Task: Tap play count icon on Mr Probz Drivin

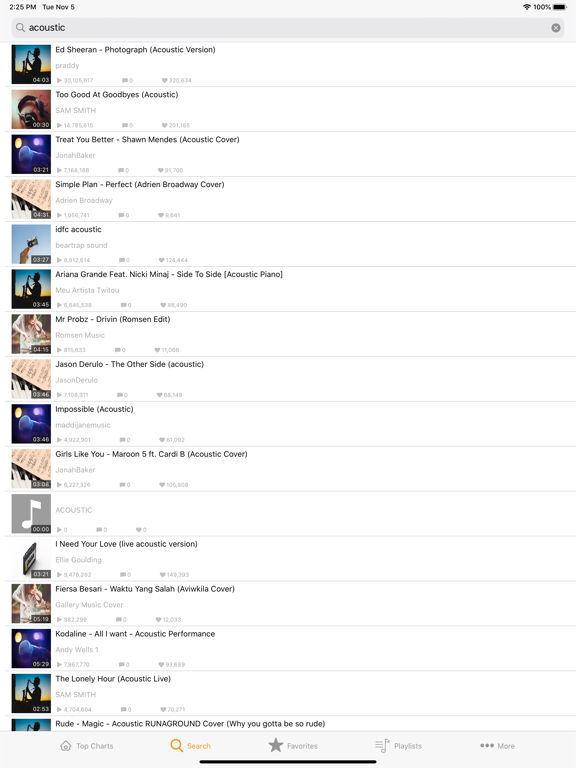Action: (59, 350)
